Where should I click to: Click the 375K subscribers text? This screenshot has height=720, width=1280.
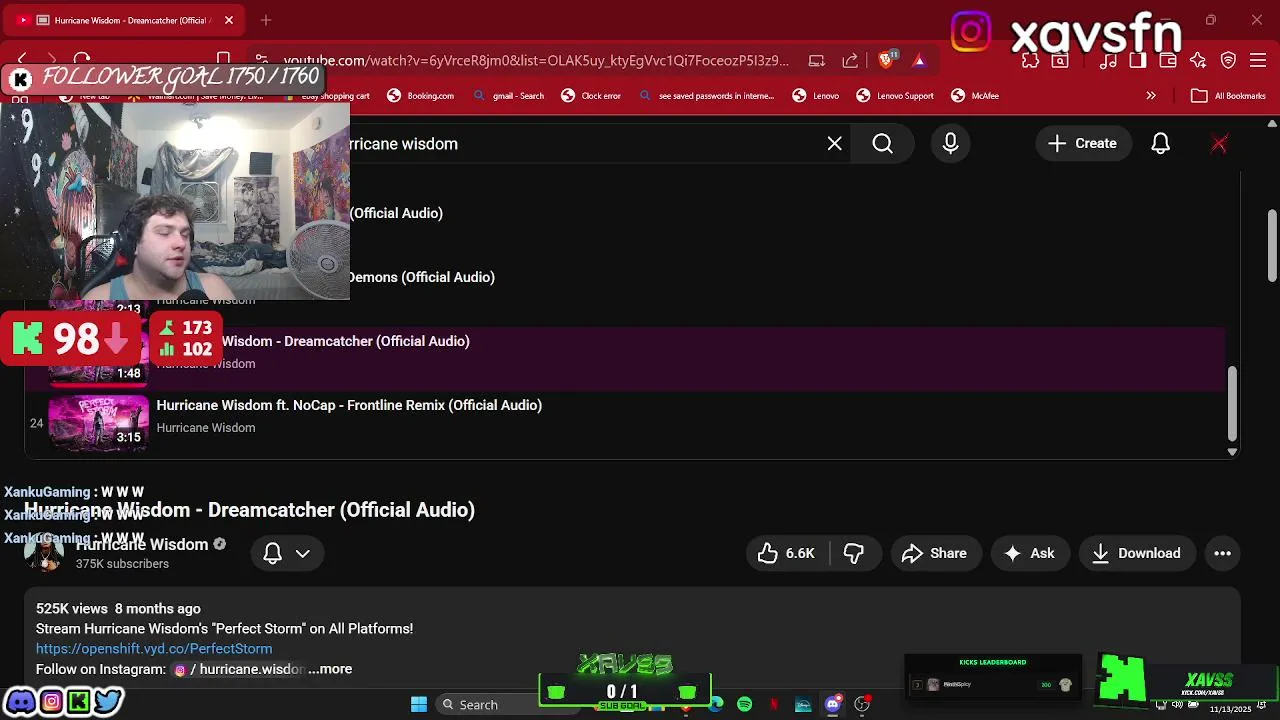pos(122,564)
